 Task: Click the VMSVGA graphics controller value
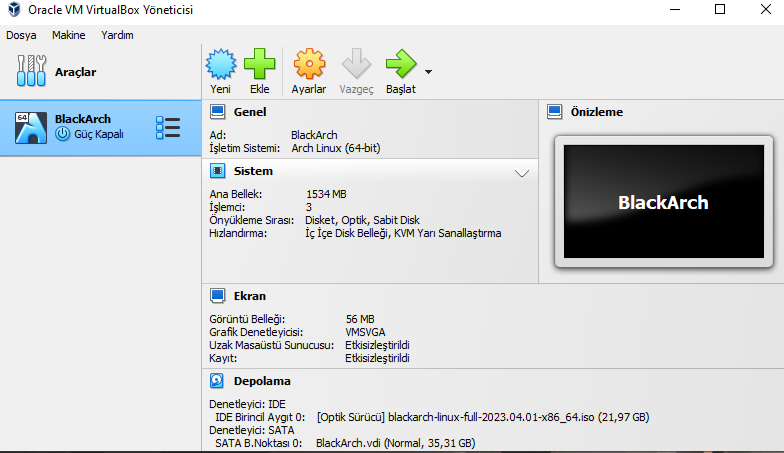(365, 332)
